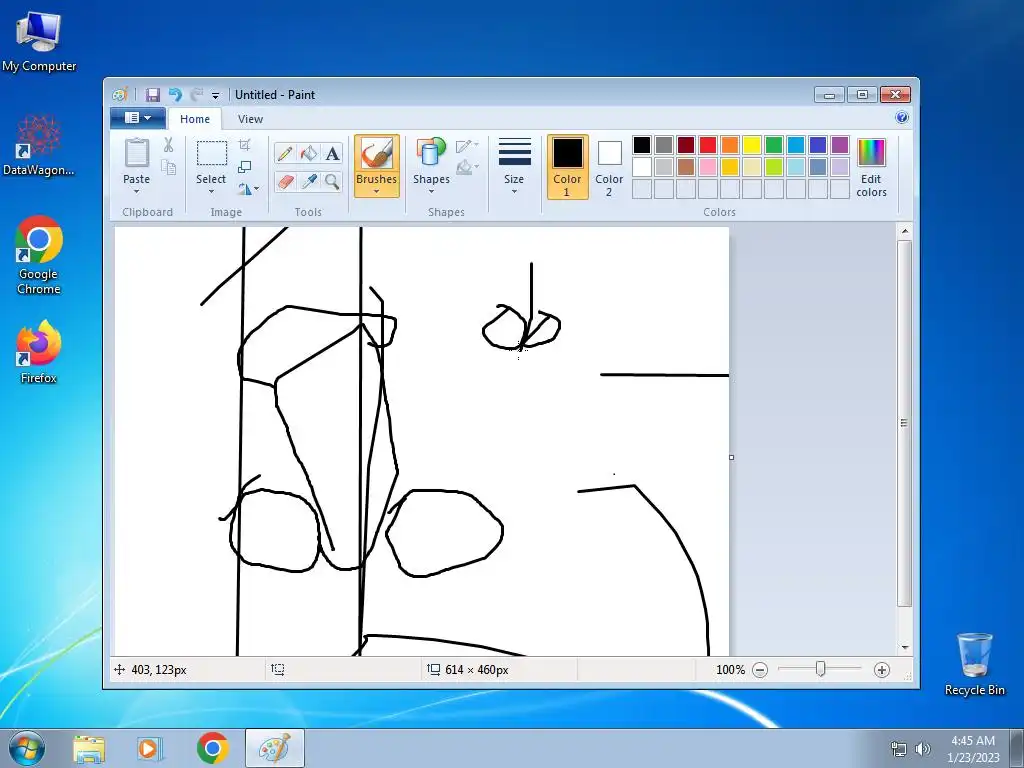Image resolution: width=1024 pixels, height=768 pixels.
Task: Open Chrome from the taskbar
Action: [x=212, y=748]
